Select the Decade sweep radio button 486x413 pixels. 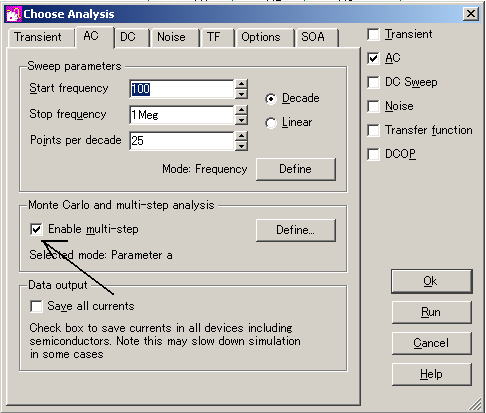[x=271, y=99]
